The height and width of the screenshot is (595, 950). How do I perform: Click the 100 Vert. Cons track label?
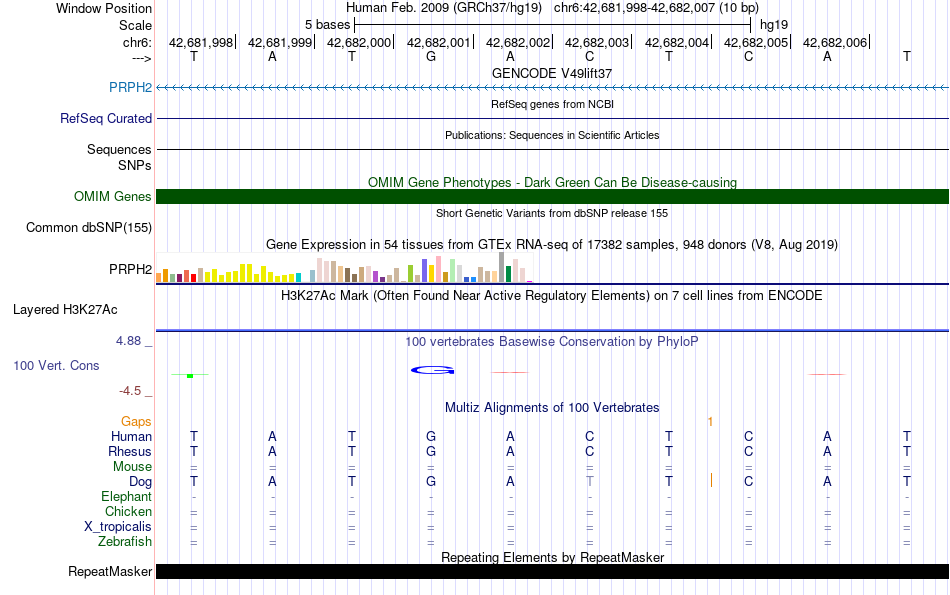(56, 366)
